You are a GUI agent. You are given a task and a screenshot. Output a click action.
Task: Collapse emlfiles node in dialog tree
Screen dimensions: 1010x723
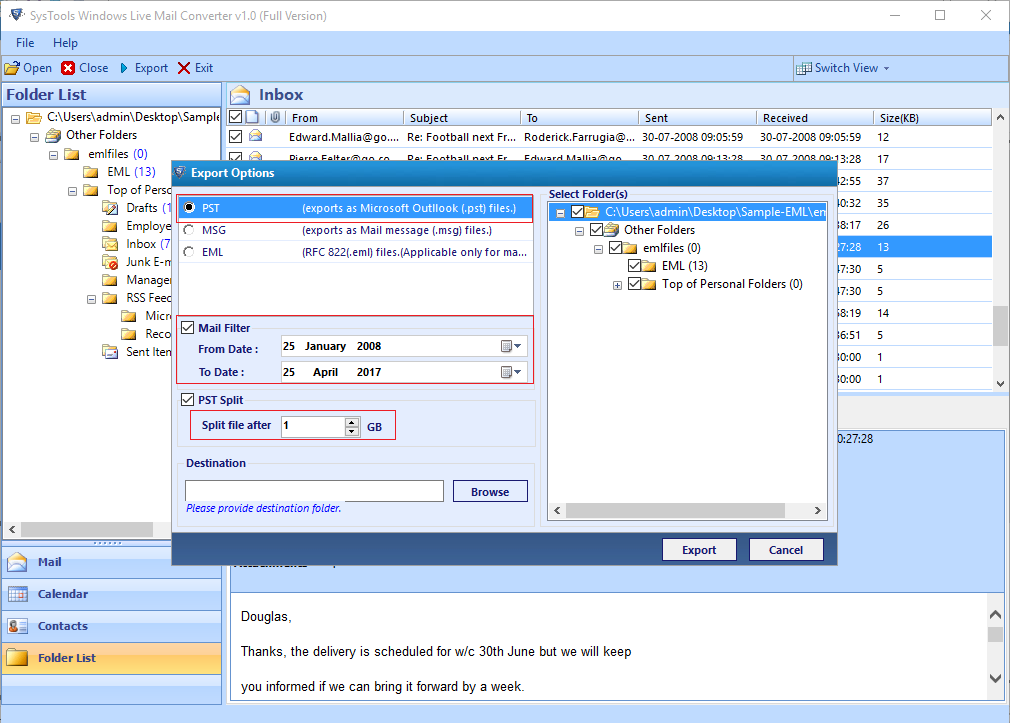pyautogui.click(x=598, y=249)
